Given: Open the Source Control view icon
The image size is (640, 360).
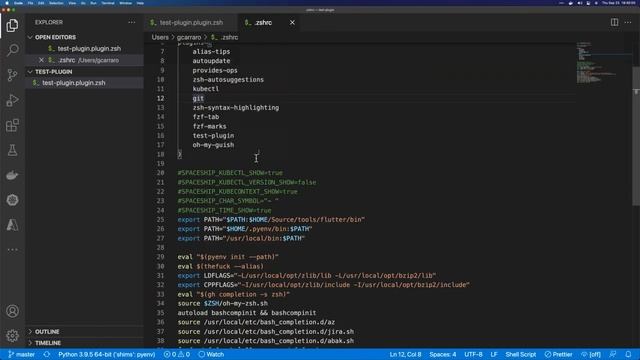Looking at the screenshot, I should pyautogui.click(x=12, y=75).
